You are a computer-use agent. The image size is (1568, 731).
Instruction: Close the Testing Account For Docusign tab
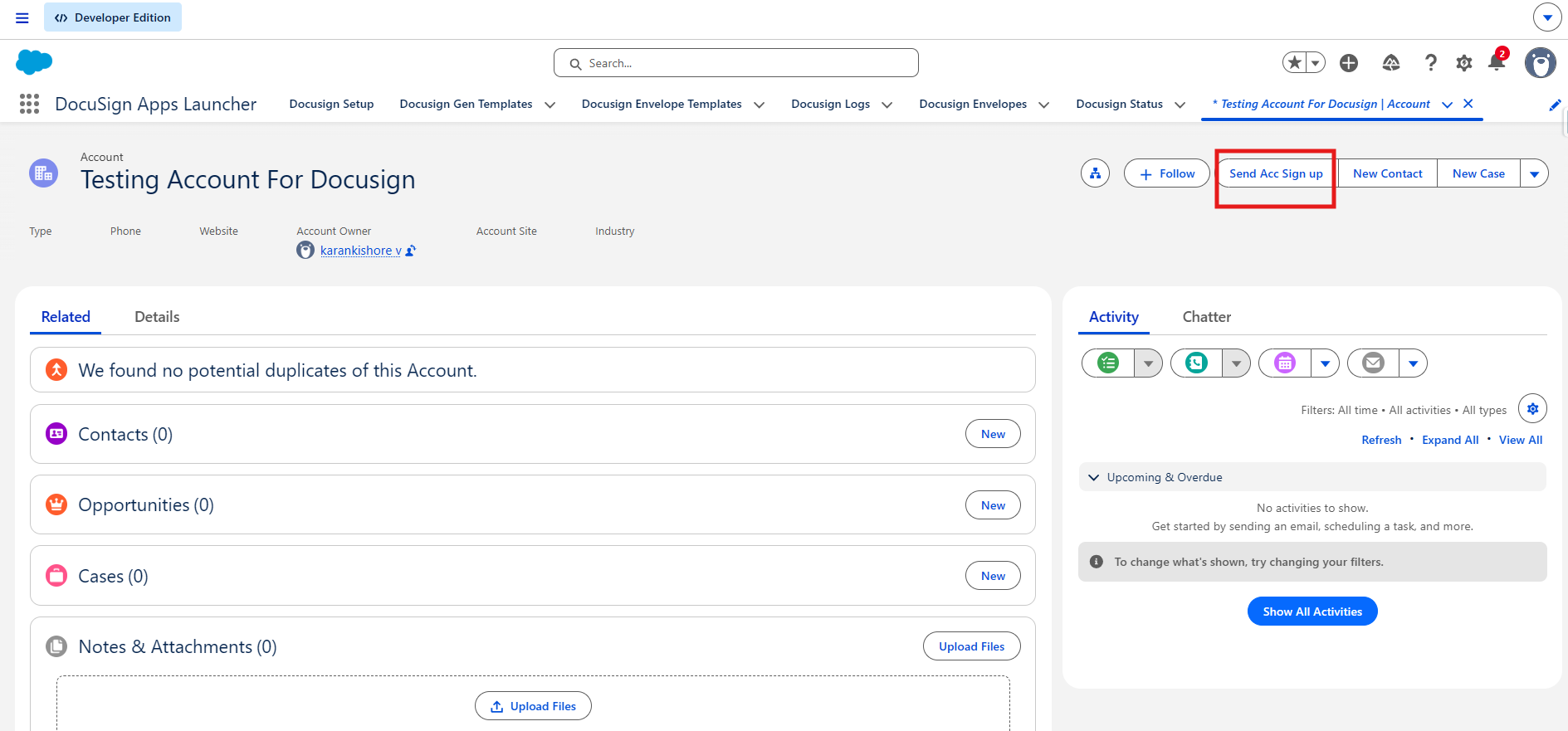point(1468,104)
